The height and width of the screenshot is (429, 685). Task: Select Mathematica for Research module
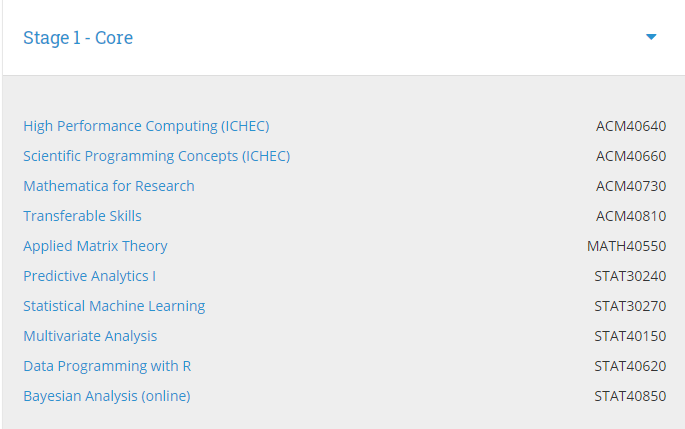pyautogui.click(x=109, y=186)
